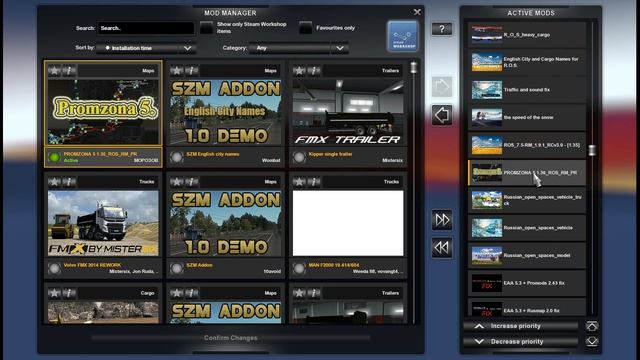The width and height of the screenshot is (640, 360).
Task: Info icon on bottom Cargo card
Action: 69,293
